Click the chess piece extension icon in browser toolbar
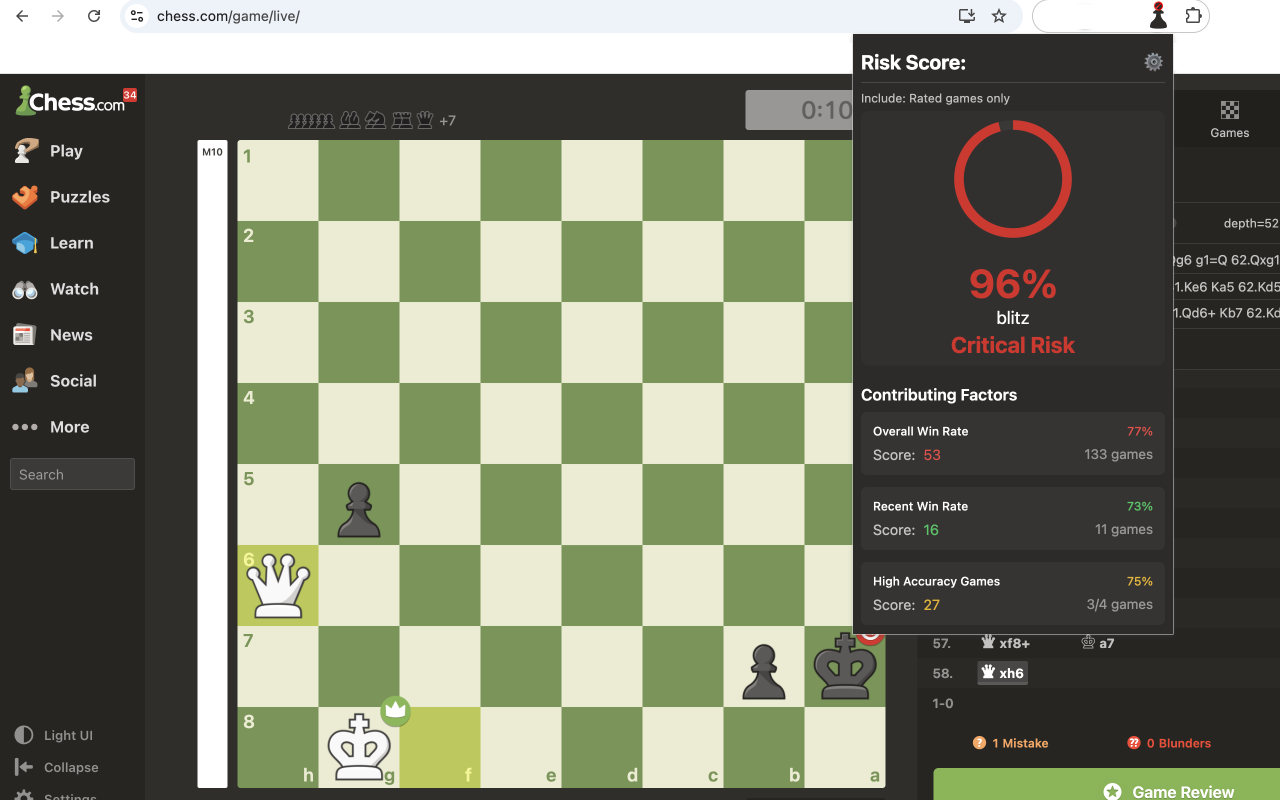 1157,16
